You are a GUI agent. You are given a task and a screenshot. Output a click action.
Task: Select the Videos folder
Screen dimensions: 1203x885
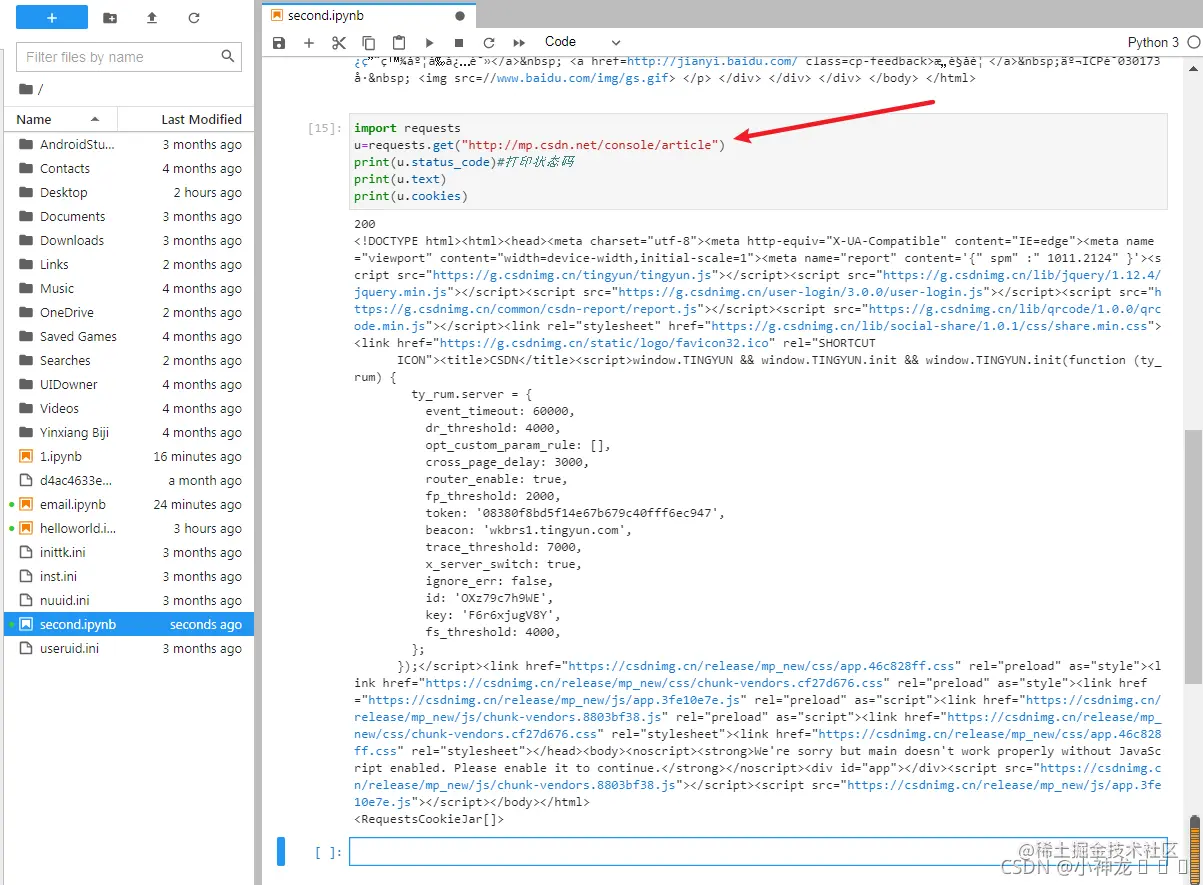pyautogui.click(x=129, y=408)
